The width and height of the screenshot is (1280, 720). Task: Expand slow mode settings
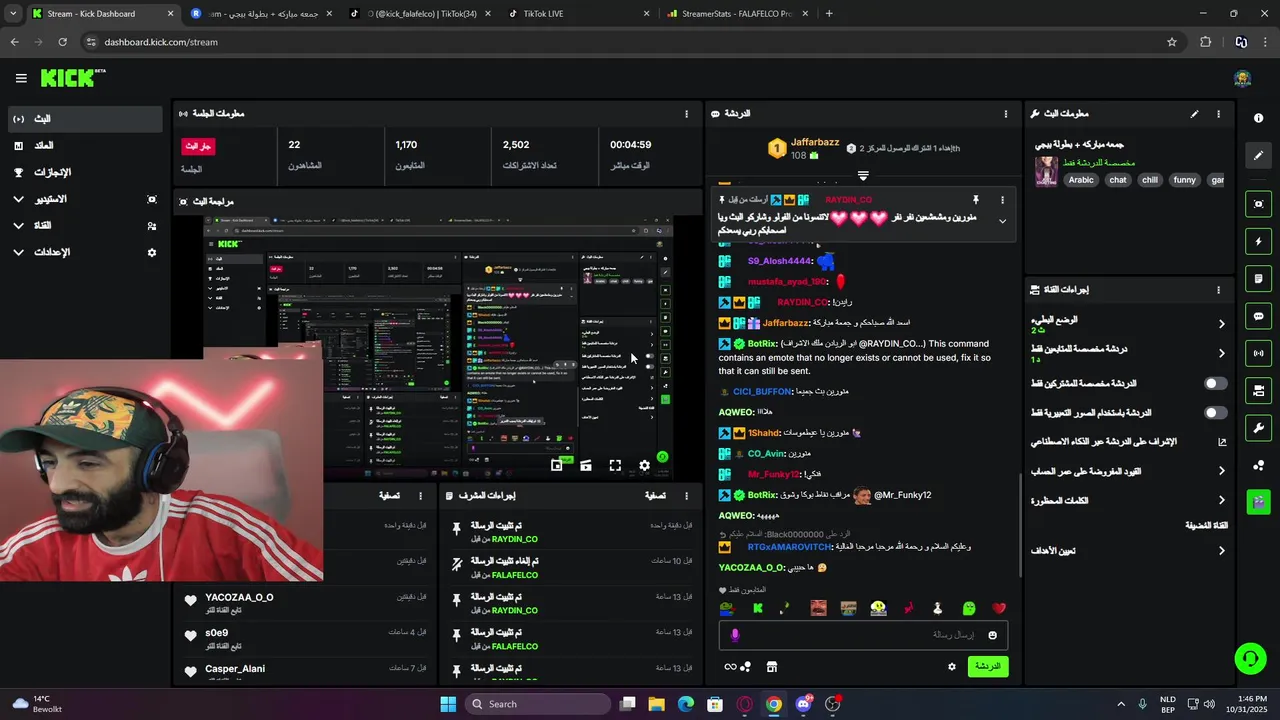point(1221,324)
